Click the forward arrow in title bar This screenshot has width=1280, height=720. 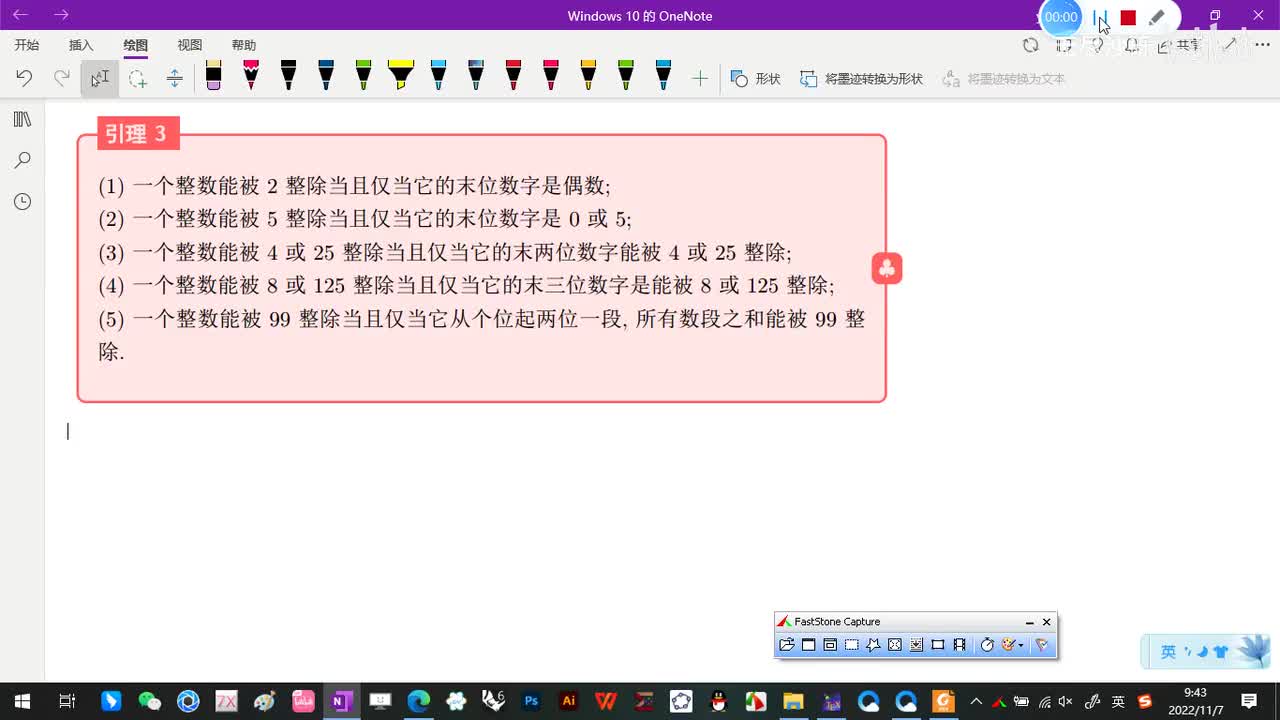pyautogui.click(x=61, y=15)
